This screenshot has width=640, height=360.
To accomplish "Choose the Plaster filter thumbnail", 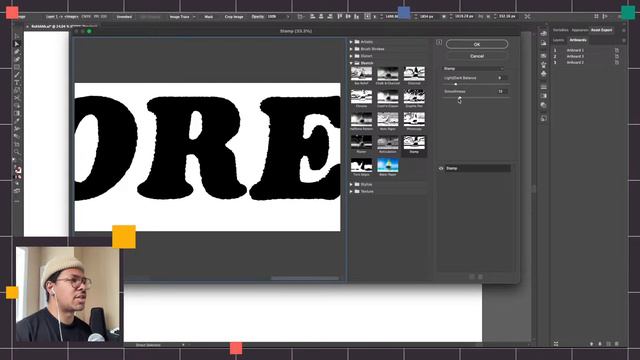I will click(x=361, y=142).
